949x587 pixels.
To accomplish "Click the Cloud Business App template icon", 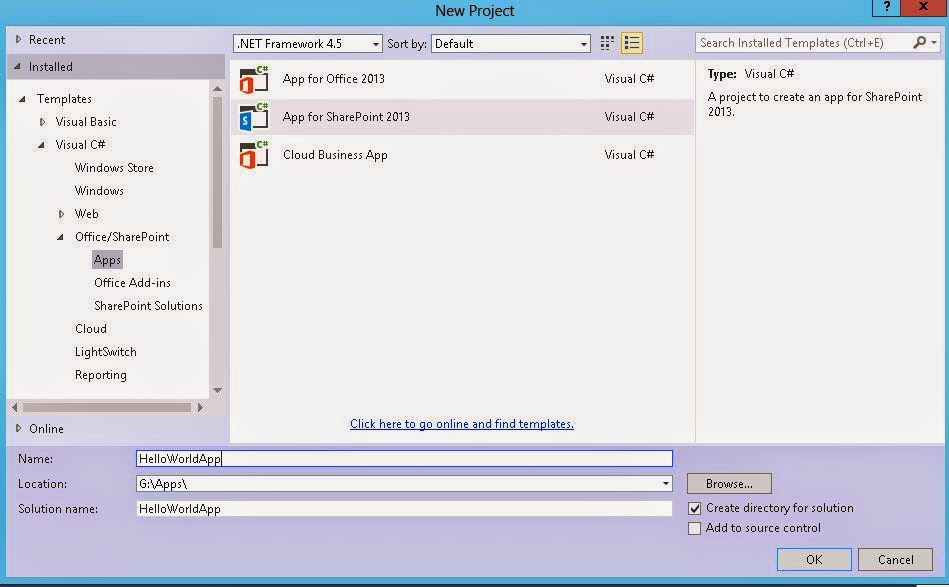I will click(254, 155).
